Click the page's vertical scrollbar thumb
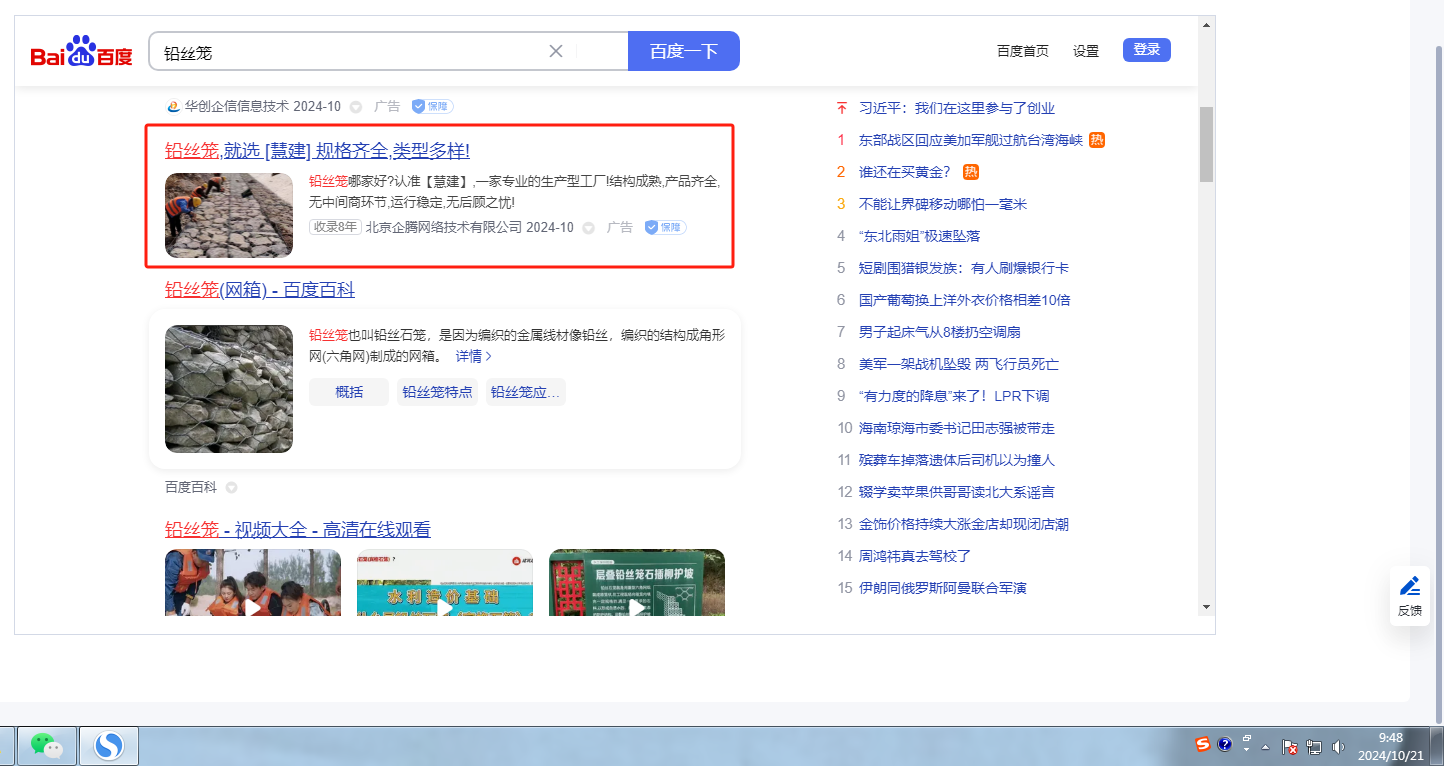This screenshot has width=1444, height=766. (x=1206, y=143)
